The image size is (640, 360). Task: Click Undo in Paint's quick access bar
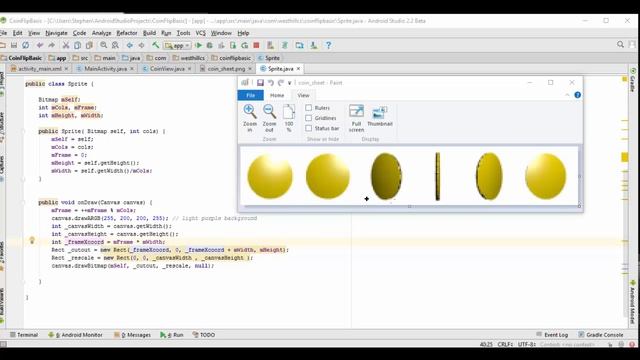click(x=271, y=83)
